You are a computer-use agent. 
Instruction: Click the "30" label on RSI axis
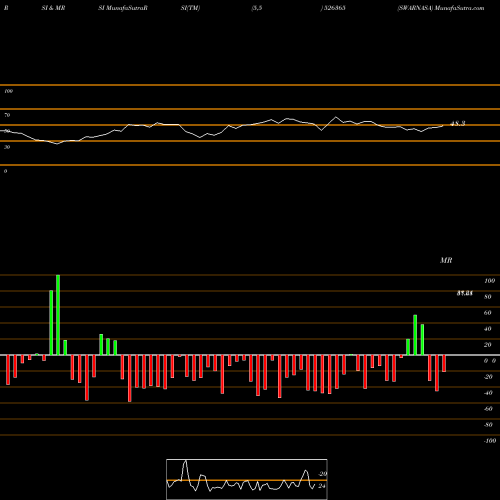(7, 147)
